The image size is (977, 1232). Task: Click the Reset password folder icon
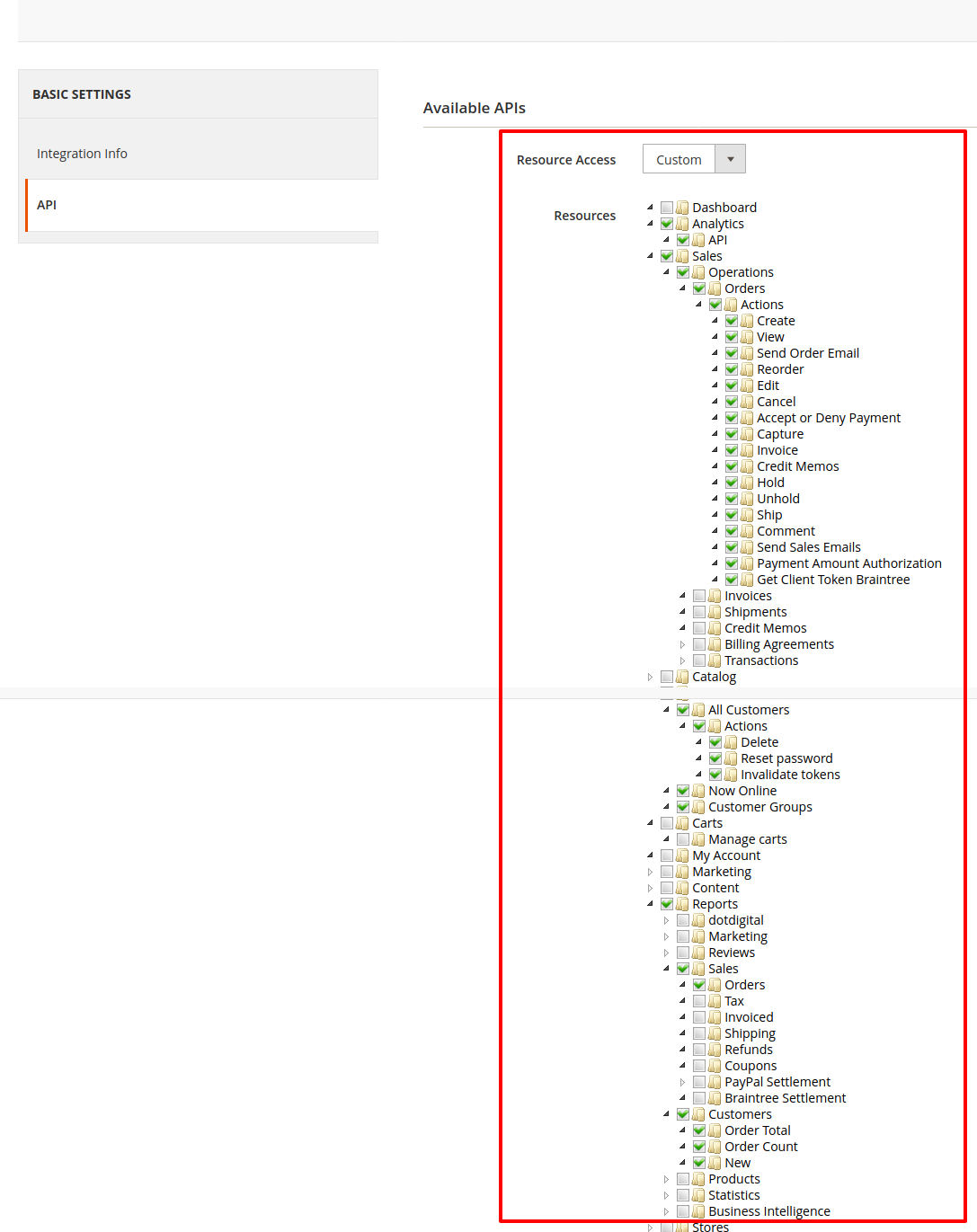(x=731, y=758)
